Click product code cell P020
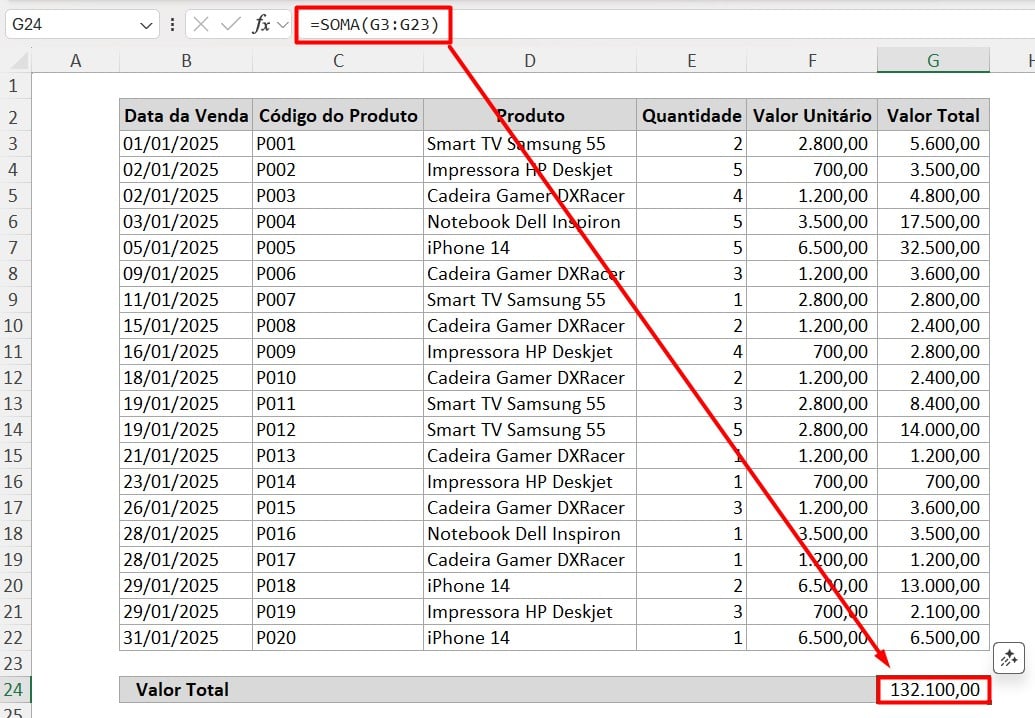 click(338, 637)
